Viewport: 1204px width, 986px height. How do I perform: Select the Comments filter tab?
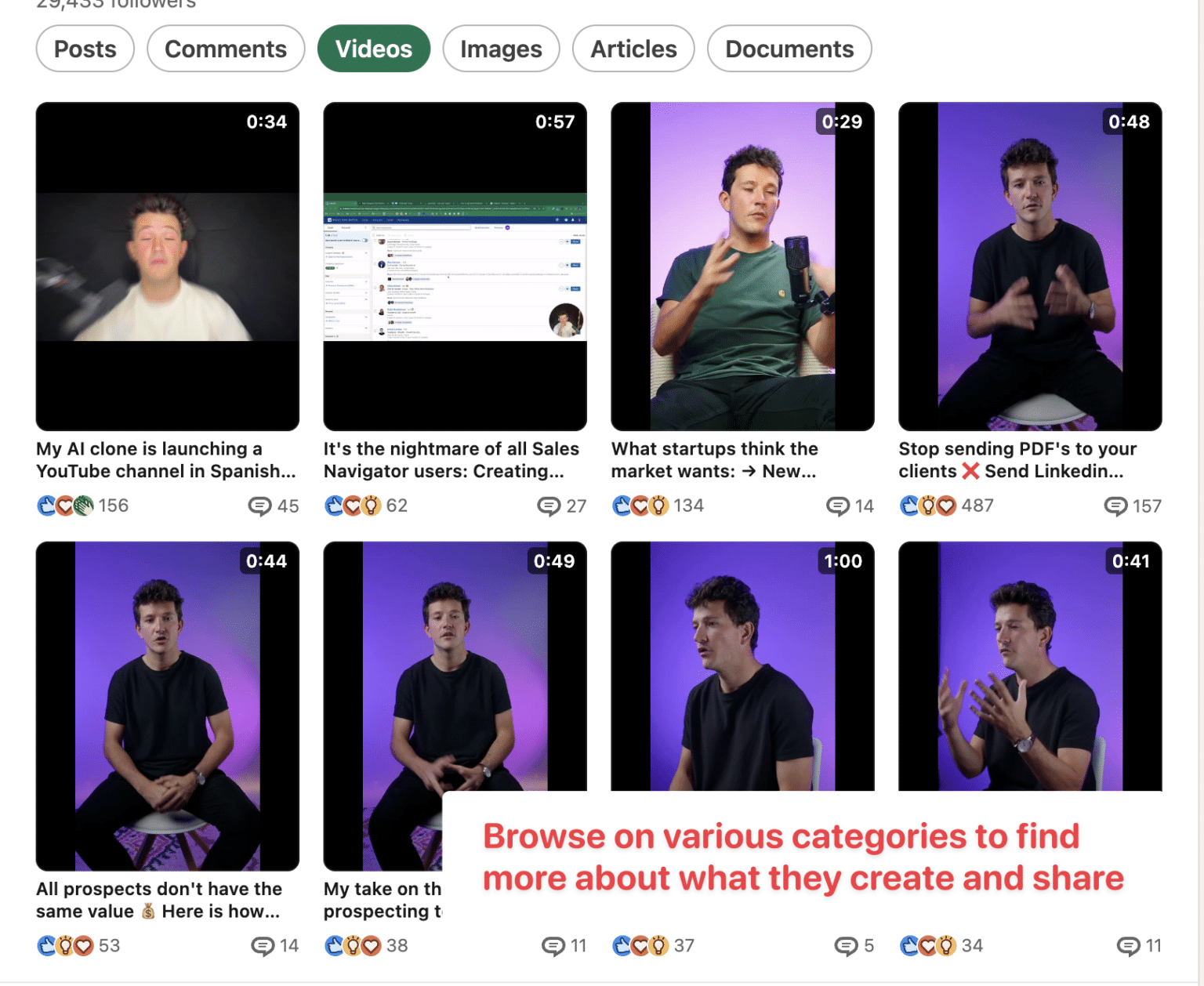pos(226,49)
